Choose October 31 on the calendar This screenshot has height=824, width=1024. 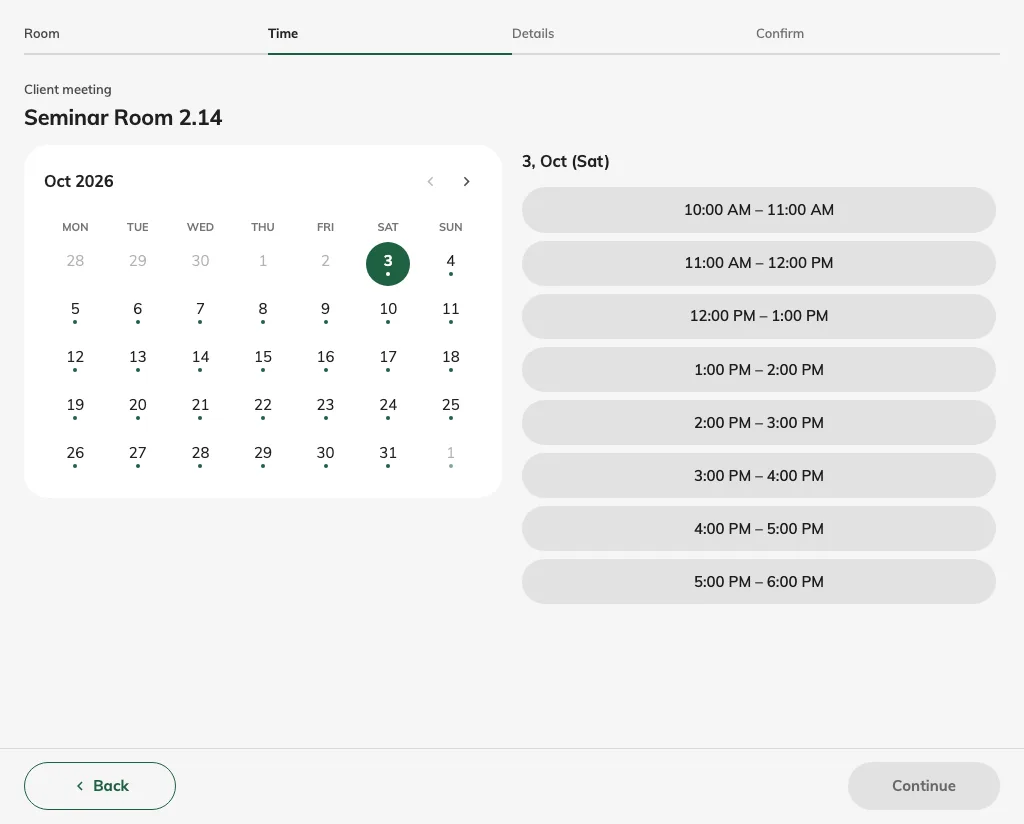point(388,456)
